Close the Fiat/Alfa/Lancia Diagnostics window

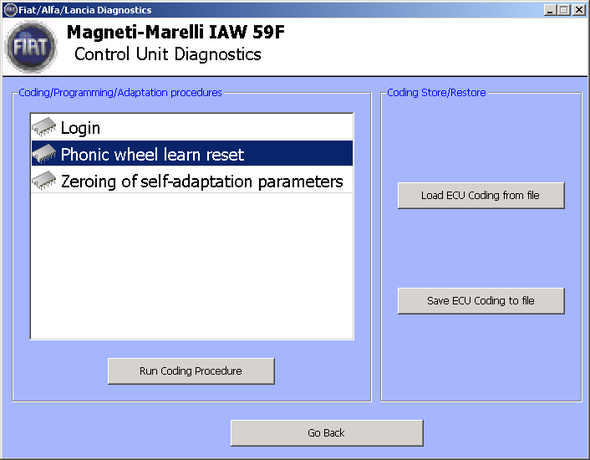(579, 10)
